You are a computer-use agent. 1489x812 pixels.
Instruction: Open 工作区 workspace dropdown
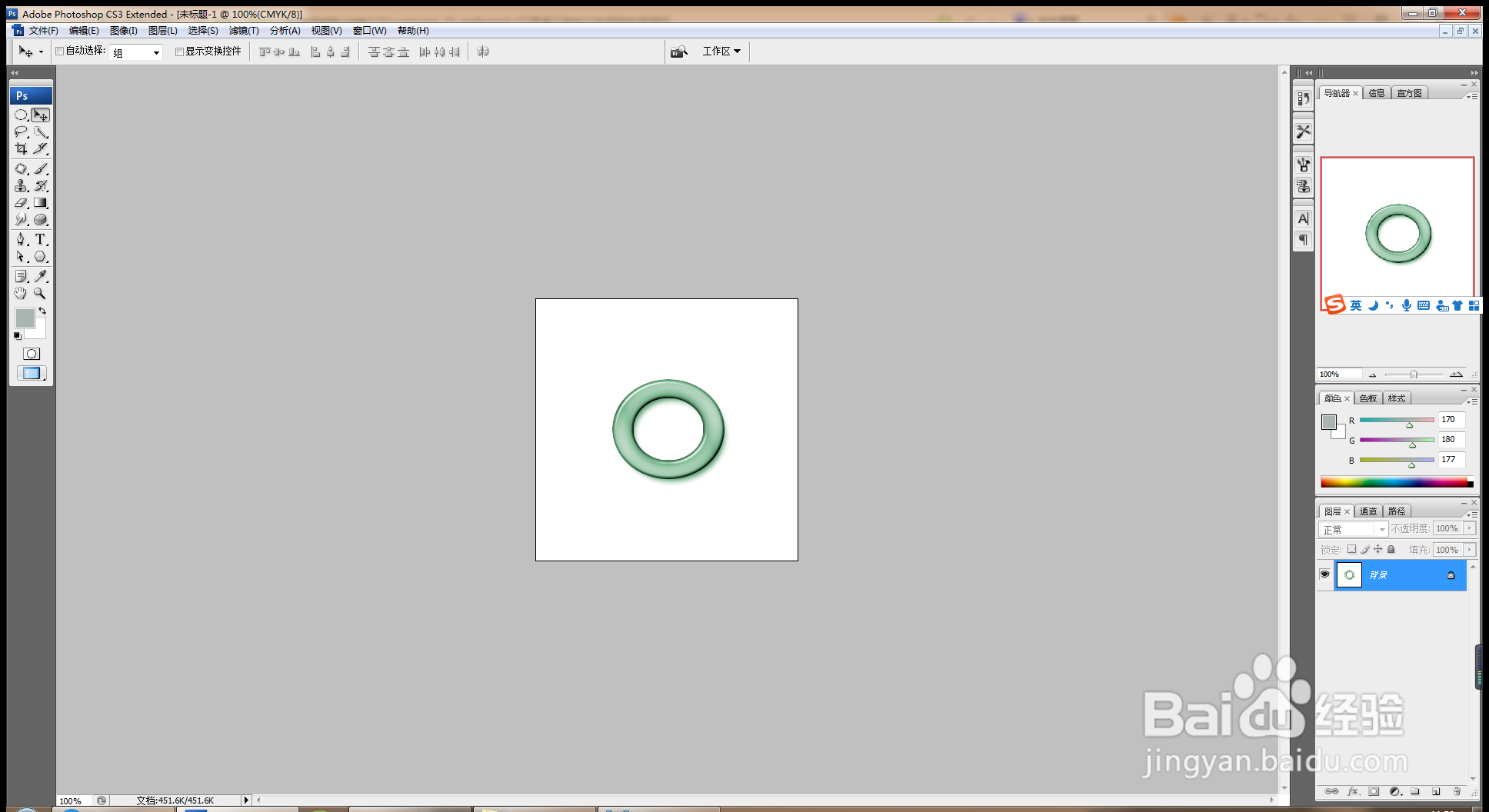click(x=721, y=51)
